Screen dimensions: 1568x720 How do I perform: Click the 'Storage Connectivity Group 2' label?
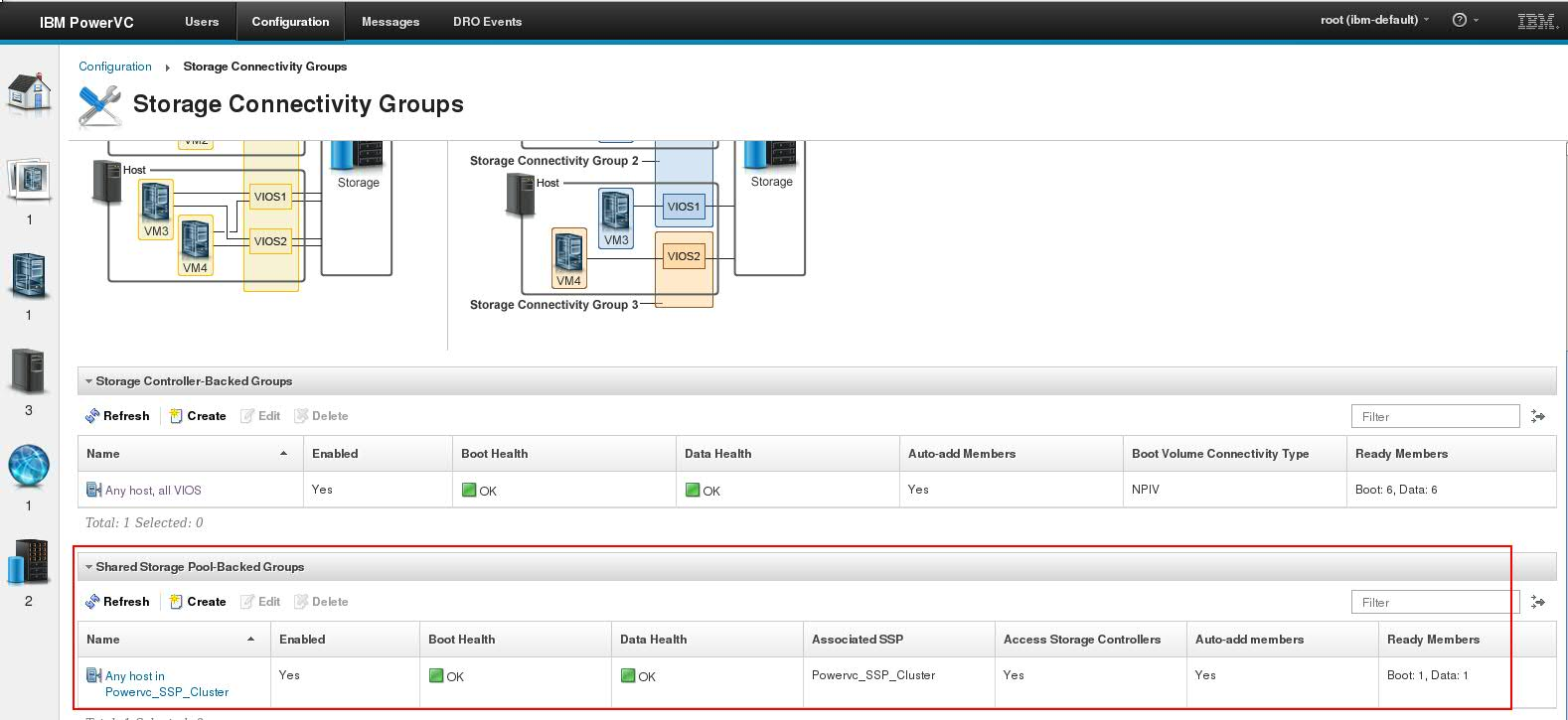[554, 161]
